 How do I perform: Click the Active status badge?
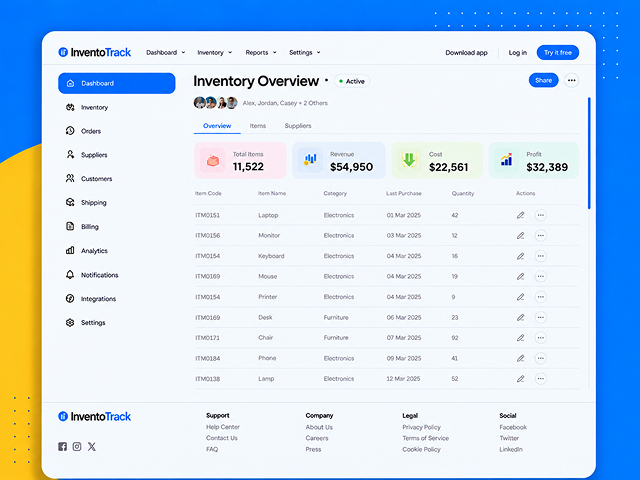352,81
